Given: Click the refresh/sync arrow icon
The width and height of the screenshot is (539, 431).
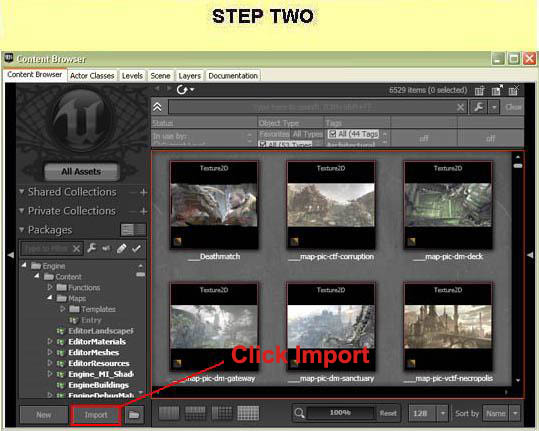Looking at the screenshot, I should click(182, 90).
